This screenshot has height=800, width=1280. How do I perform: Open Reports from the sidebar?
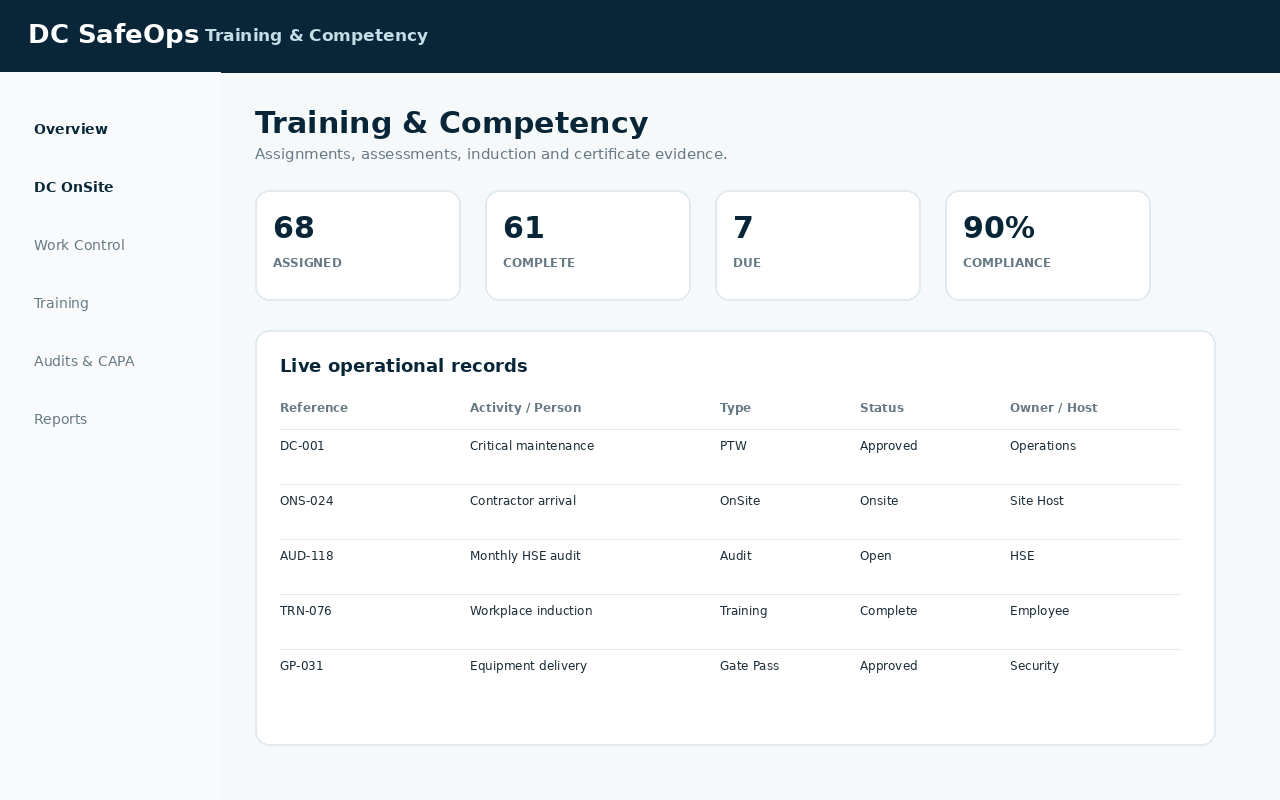[60, 419]
